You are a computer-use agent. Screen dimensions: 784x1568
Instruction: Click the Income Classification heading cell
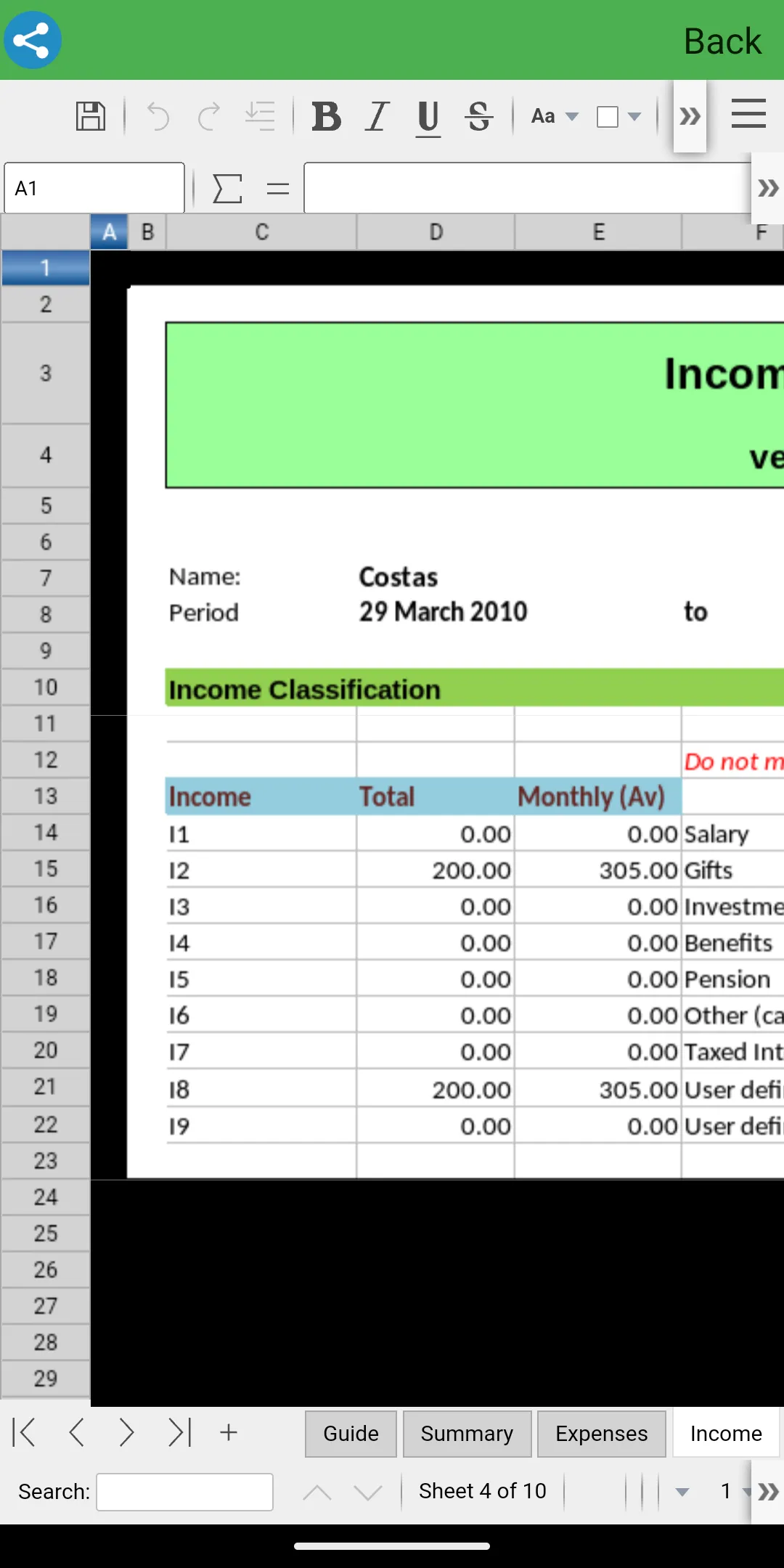click(475, 688)
